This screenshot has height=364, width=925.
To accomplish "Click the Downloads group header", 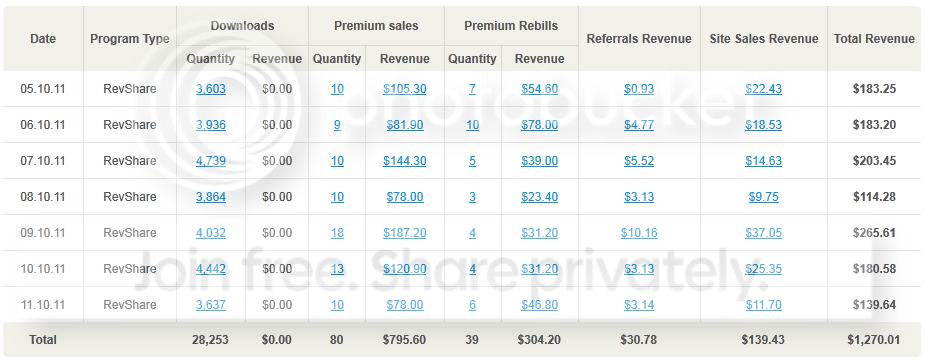I will [x=242, y=26].
